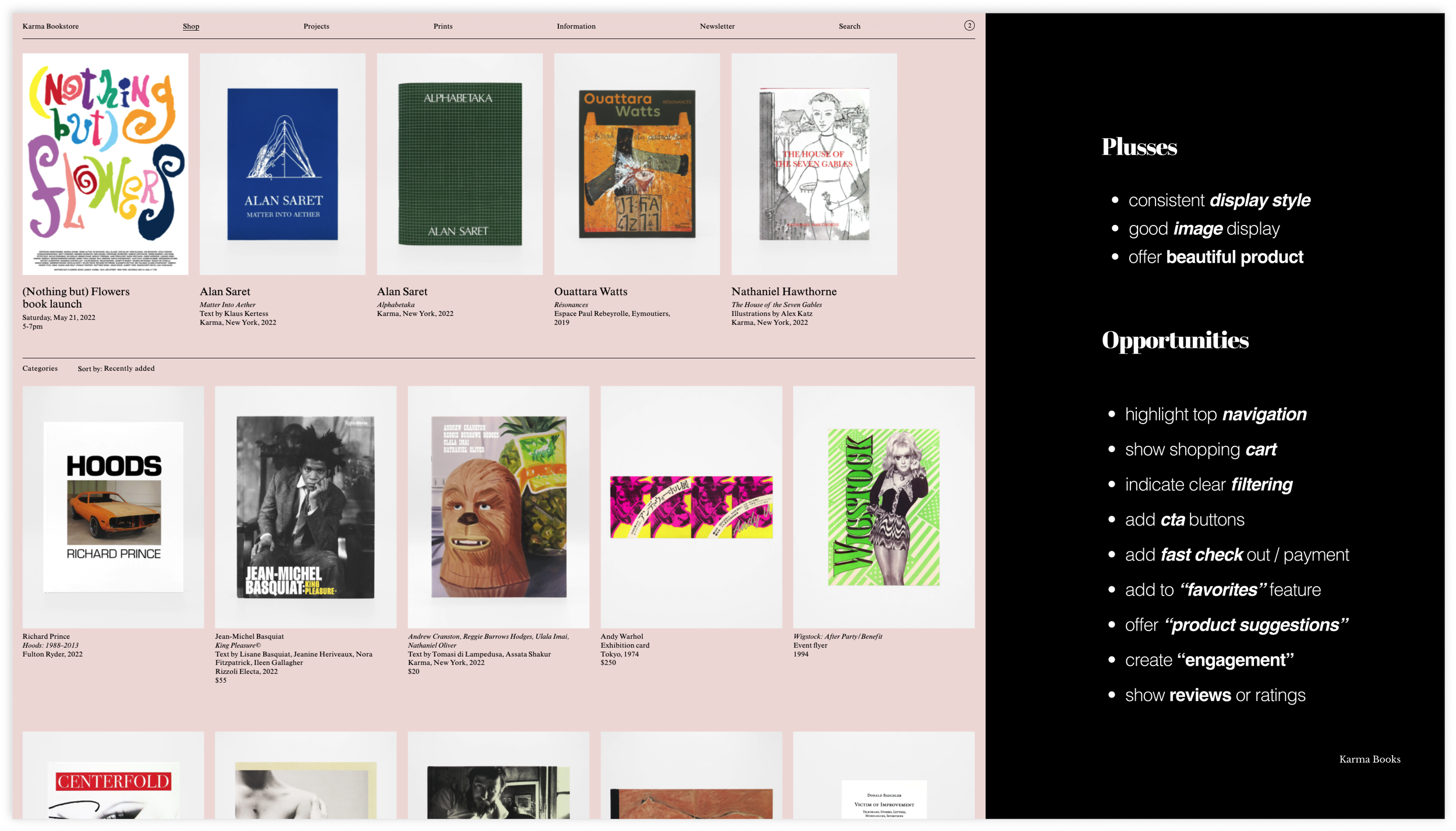Viewport: 1456px width, 831px height.
Task: Click the Wigstock: After Party/Benefit caption
Action: coord(837,636)
